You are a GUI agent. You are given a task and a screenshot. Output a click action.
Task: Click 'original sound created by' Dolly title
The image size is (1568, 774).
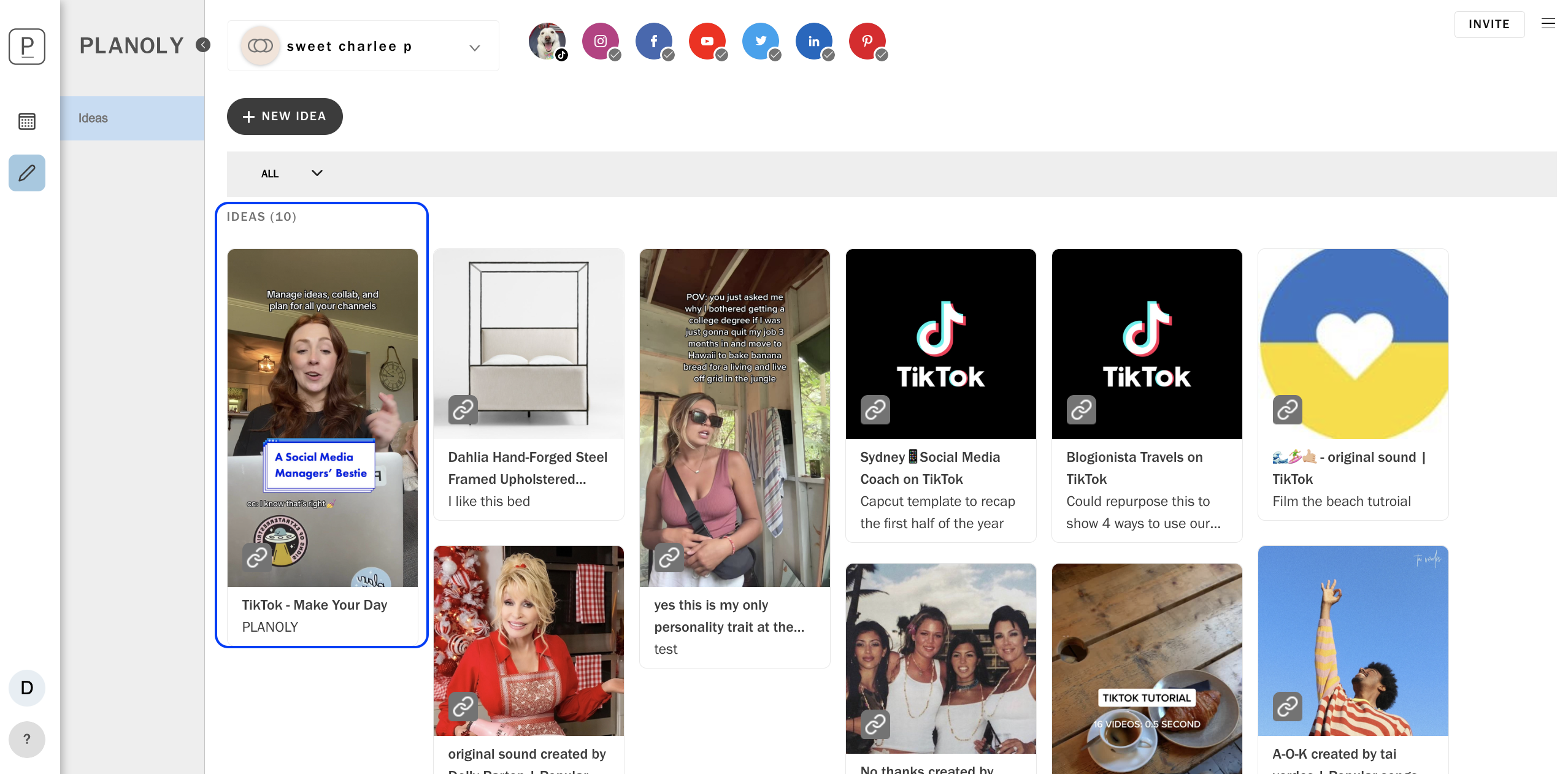pos(527,754)
